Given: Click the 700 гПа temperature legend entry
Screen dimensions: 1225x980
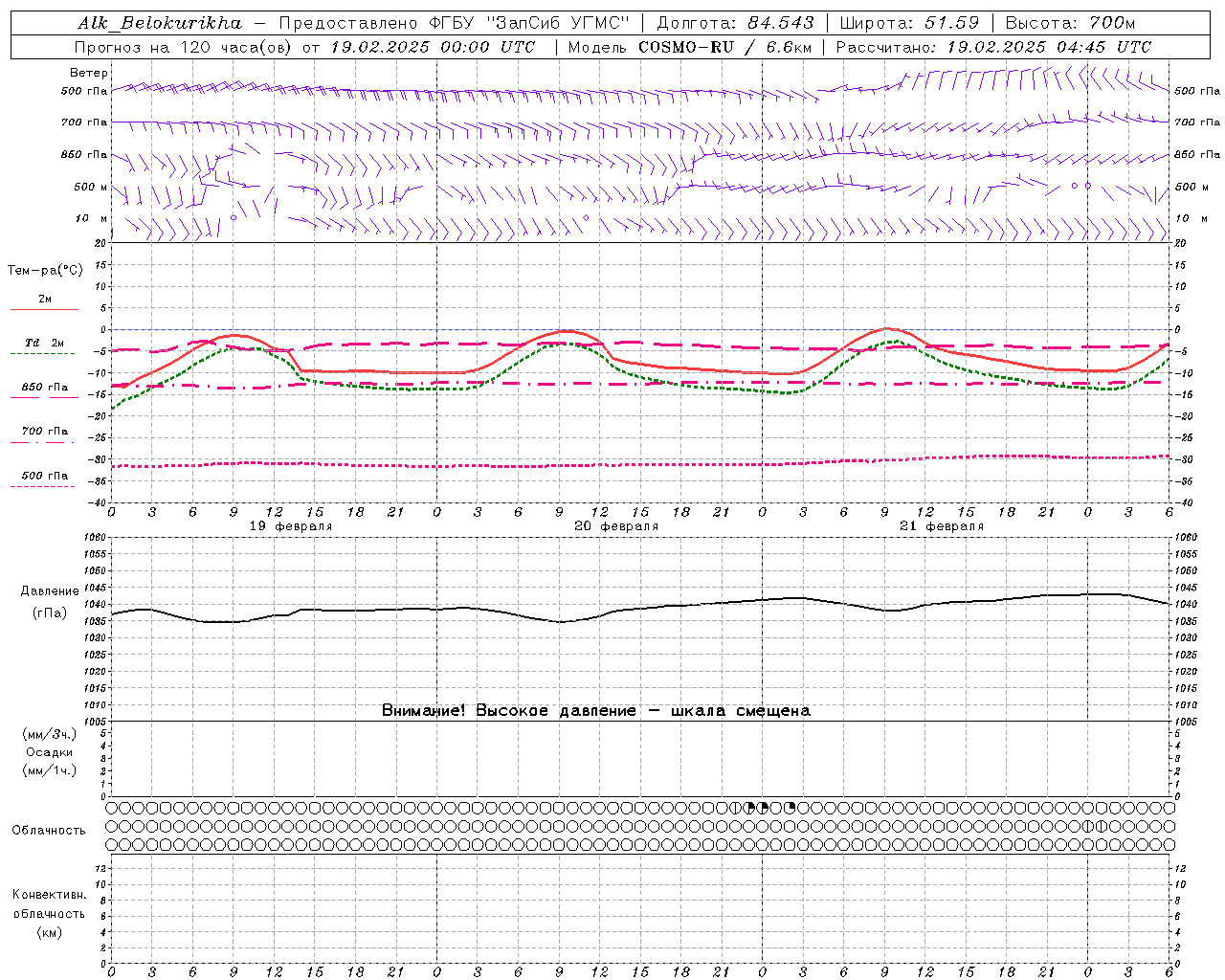Looking at the screenshot, I should point(45,432).
